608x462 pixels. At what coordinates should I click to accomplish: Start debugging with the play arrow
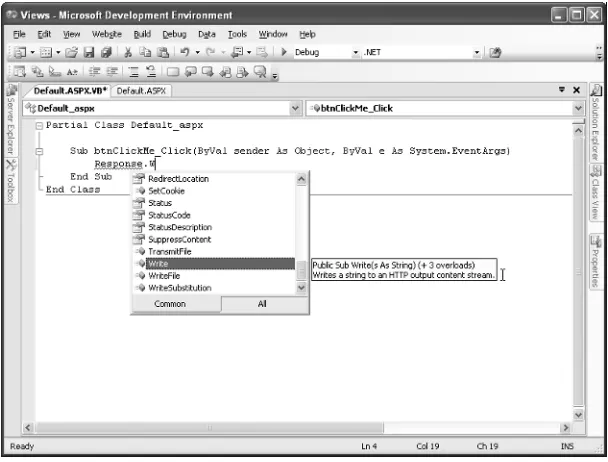click(284, 52)
